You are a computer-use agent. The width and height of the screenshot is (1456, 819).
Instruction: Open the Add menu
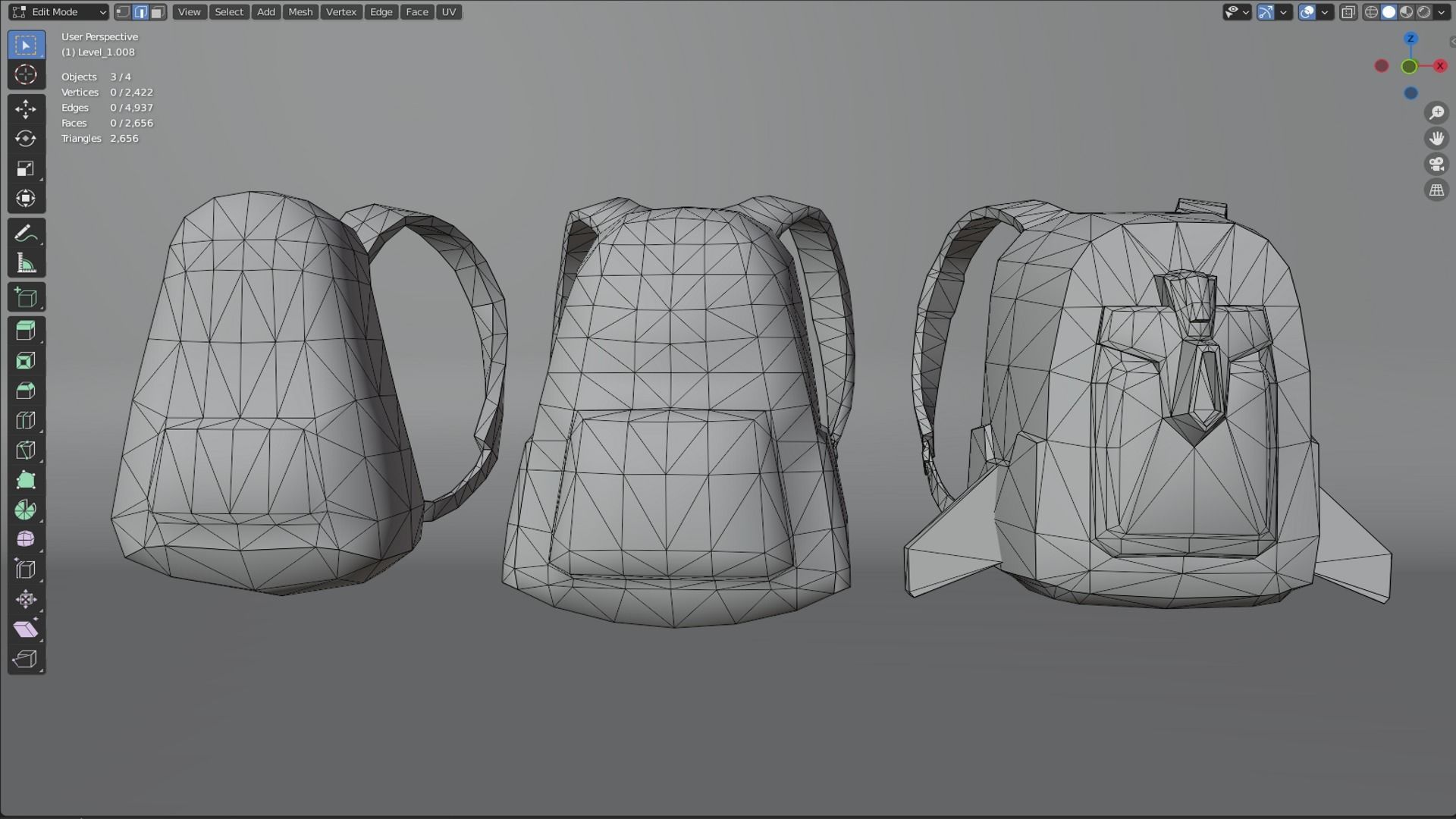[x=265, y=12]
